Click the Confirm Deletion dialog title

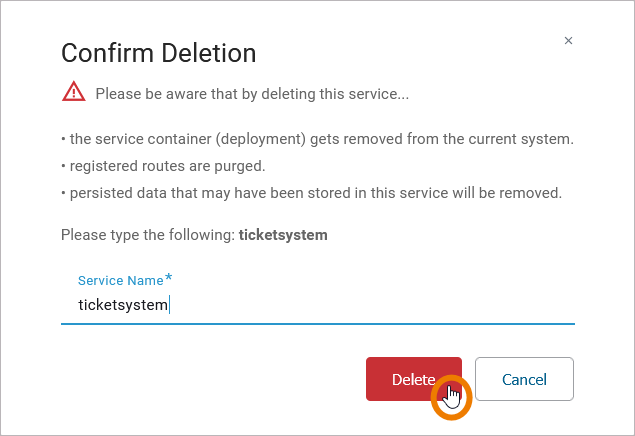(x=159, y=53)
